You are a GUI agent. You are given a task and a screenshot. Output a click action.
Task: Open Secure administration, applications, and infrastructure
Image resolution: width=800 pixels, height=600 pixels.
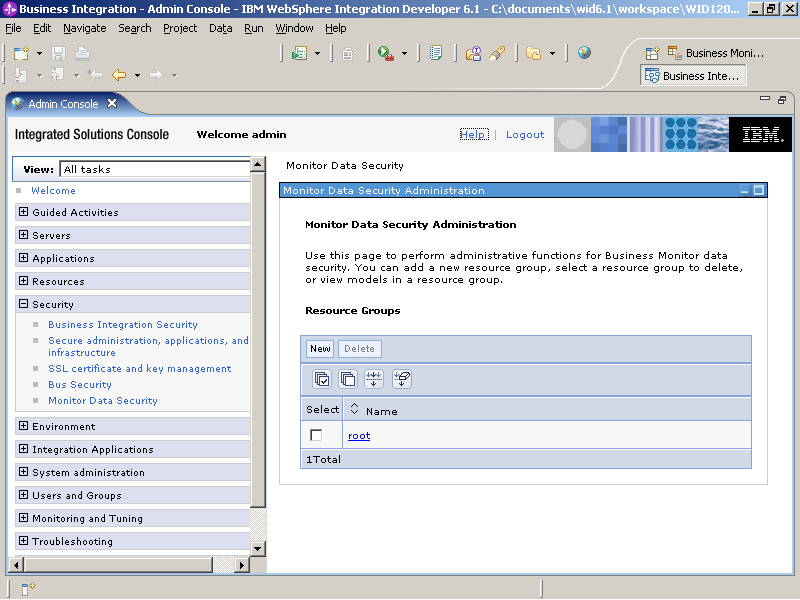click(x=148, y=346)
